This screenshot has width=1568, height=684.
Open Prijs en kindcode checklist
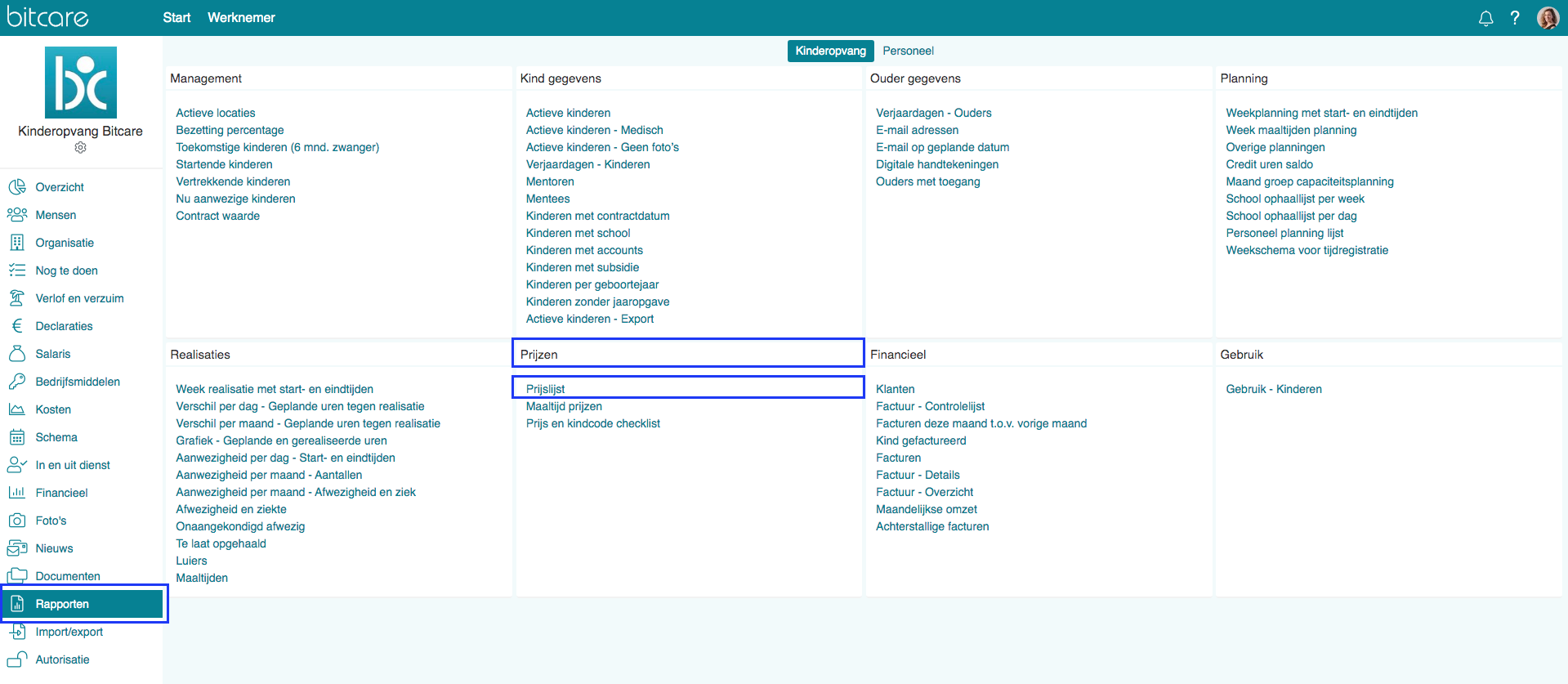tap(592, 423)
